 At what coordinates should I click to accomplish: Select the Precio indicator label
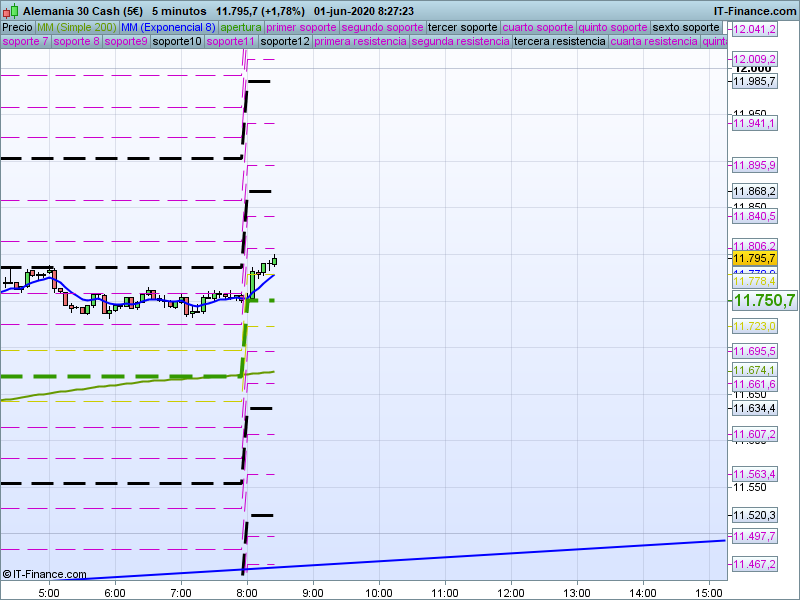17,27
